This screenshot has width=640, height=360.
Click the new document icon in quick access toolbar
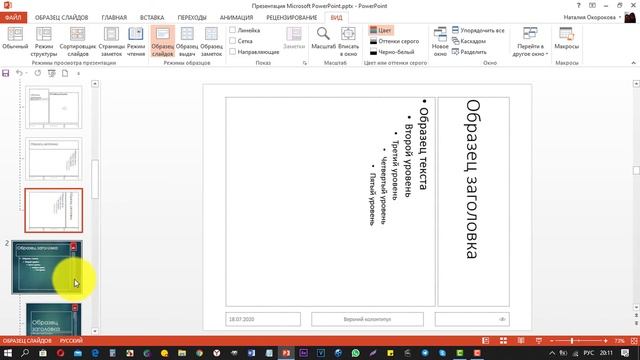65,73
